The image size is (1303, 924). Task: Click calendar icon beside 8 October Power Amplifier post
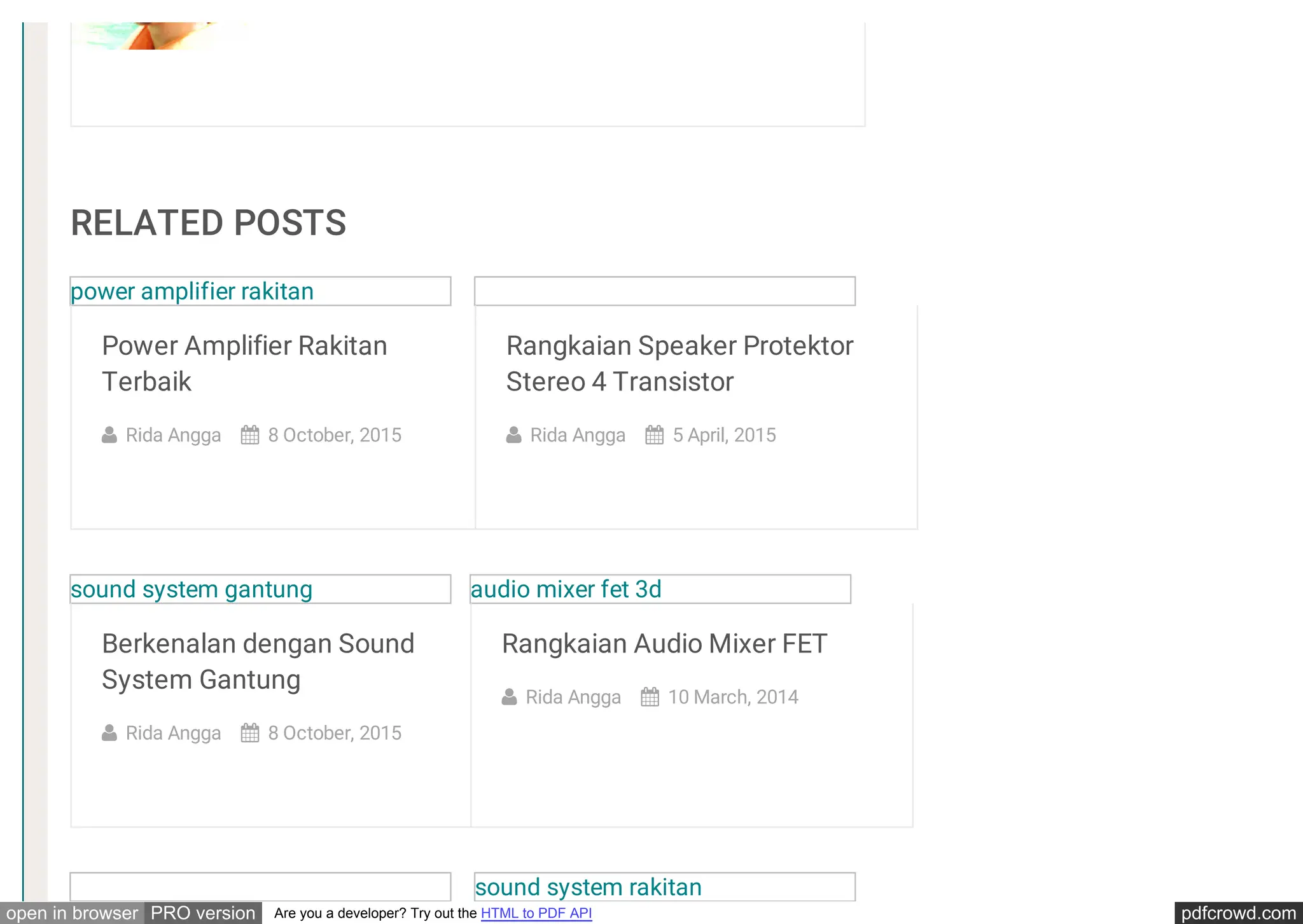coord(250,435)
